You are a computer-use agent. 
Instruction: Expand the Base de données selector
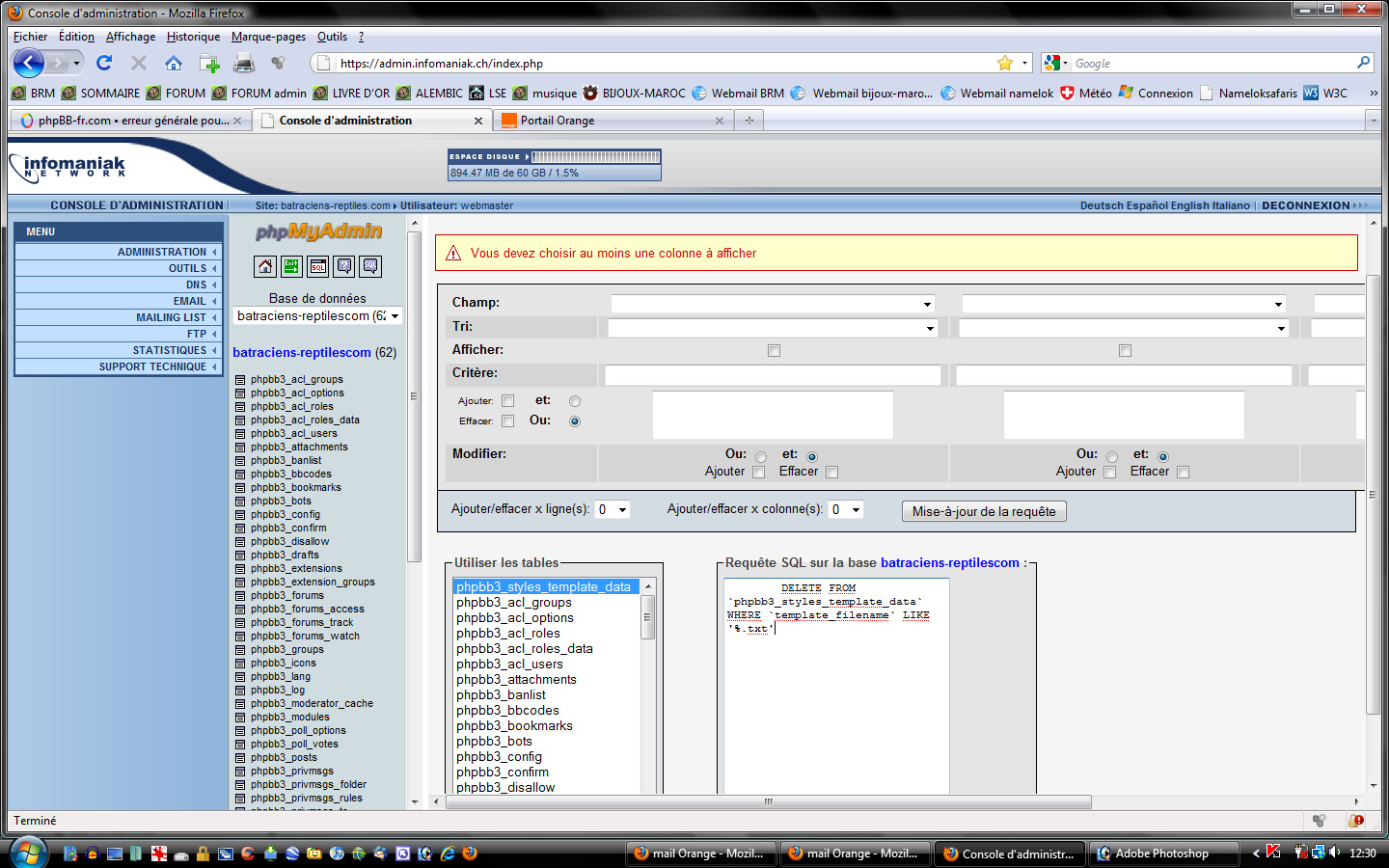click(317, 316)
